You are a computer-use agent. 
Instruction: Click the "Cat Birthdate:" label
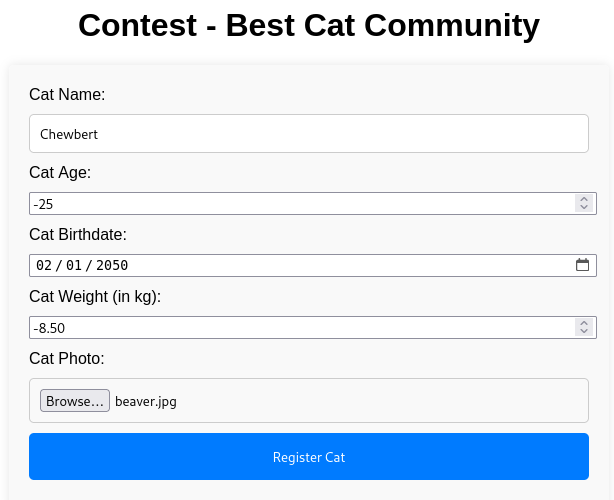coord(78,234)
